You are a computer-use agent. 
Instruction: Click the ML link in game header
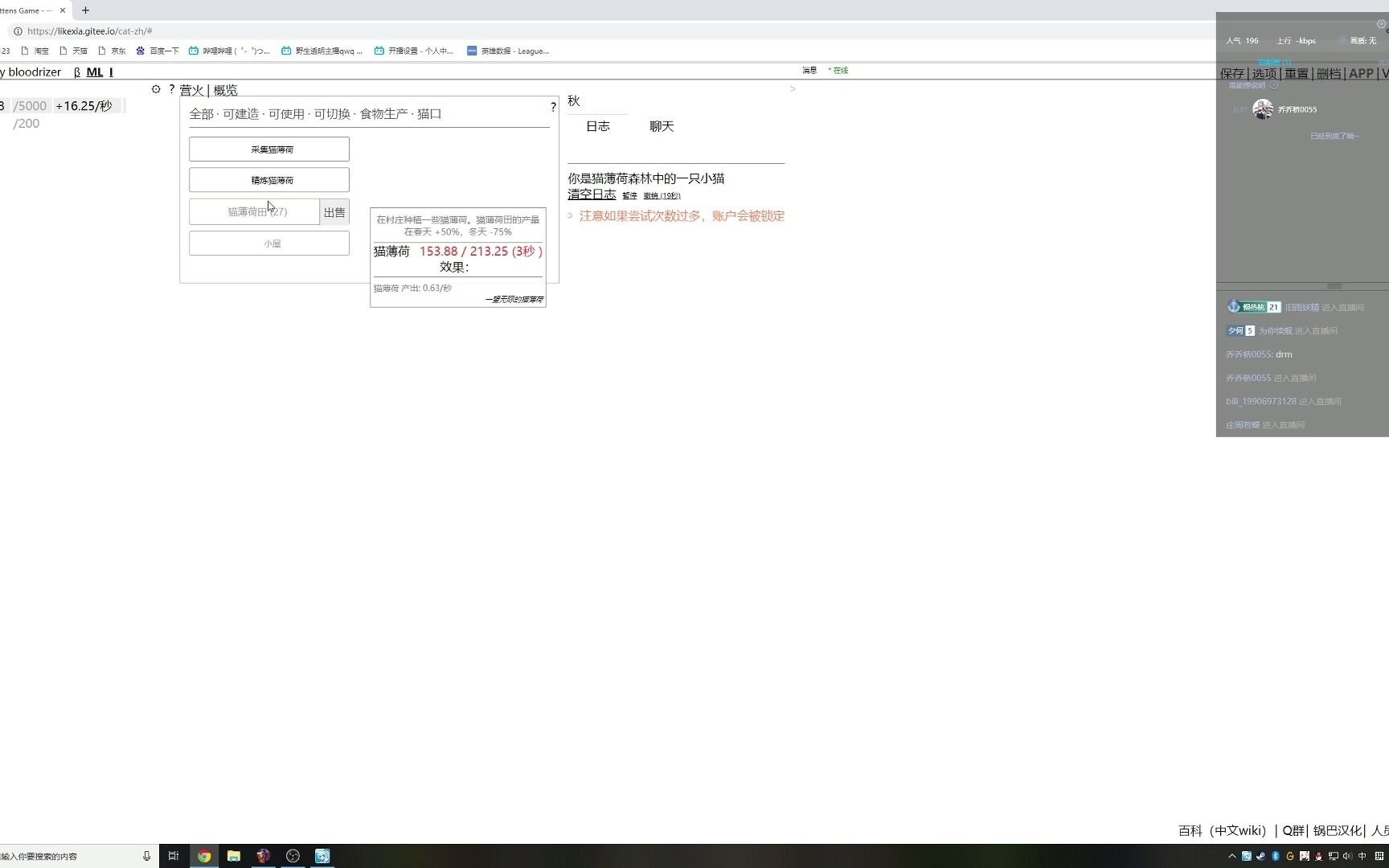95,72
